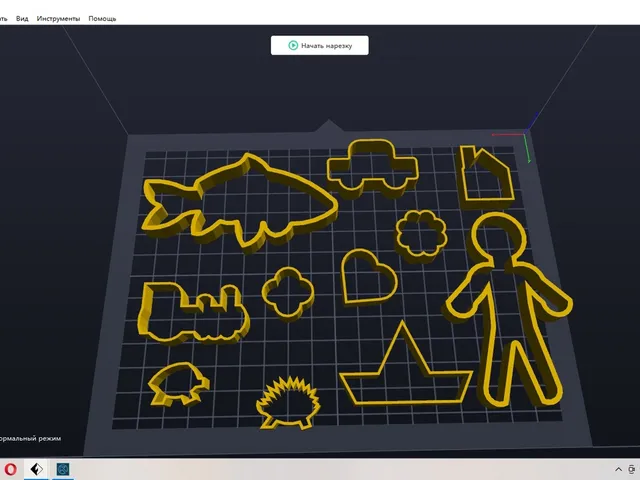
Task: Open the Помощь menu
Action: click(x=102, y=18)
